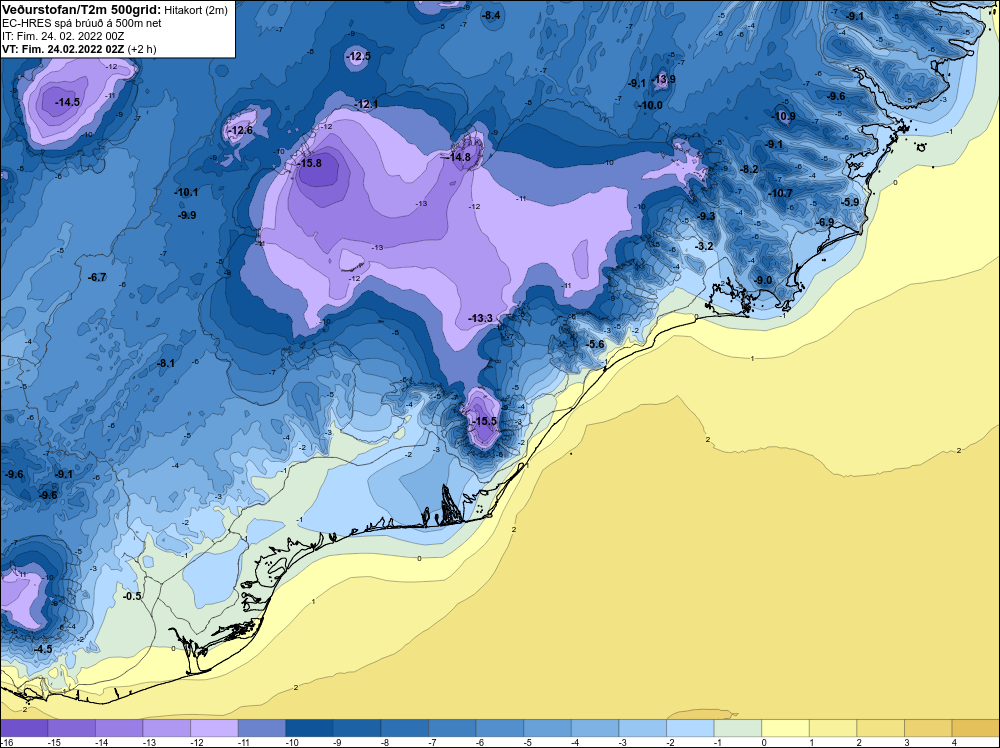Click the -8.4 temperature label
Image resolution: width=1000 pixels, height=748 pixels.
pyautogui.click(x=491, y=15)
